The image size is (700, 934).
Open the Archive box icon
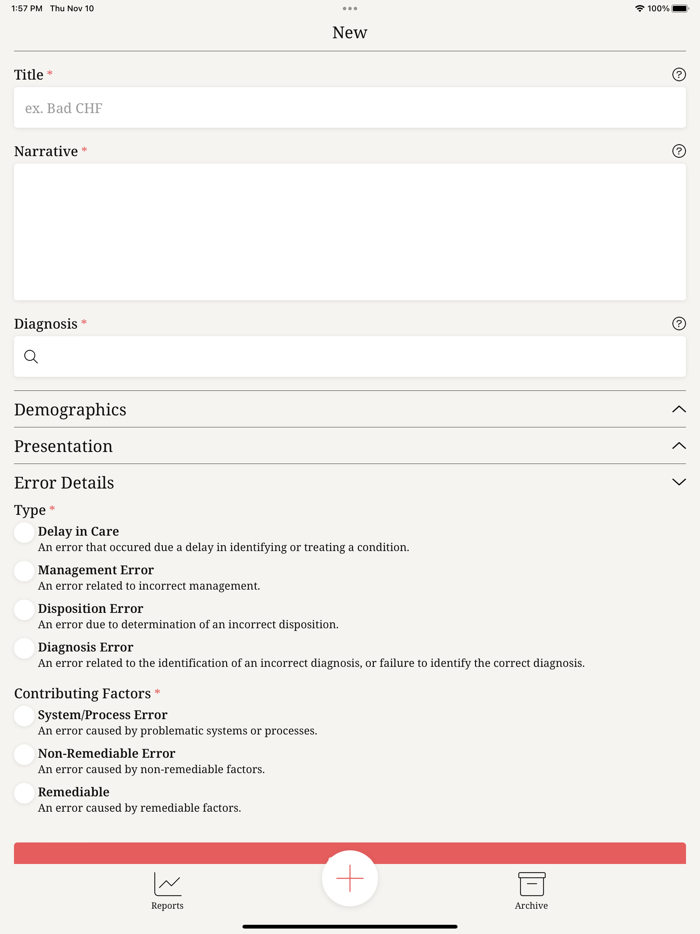(531, 884)
